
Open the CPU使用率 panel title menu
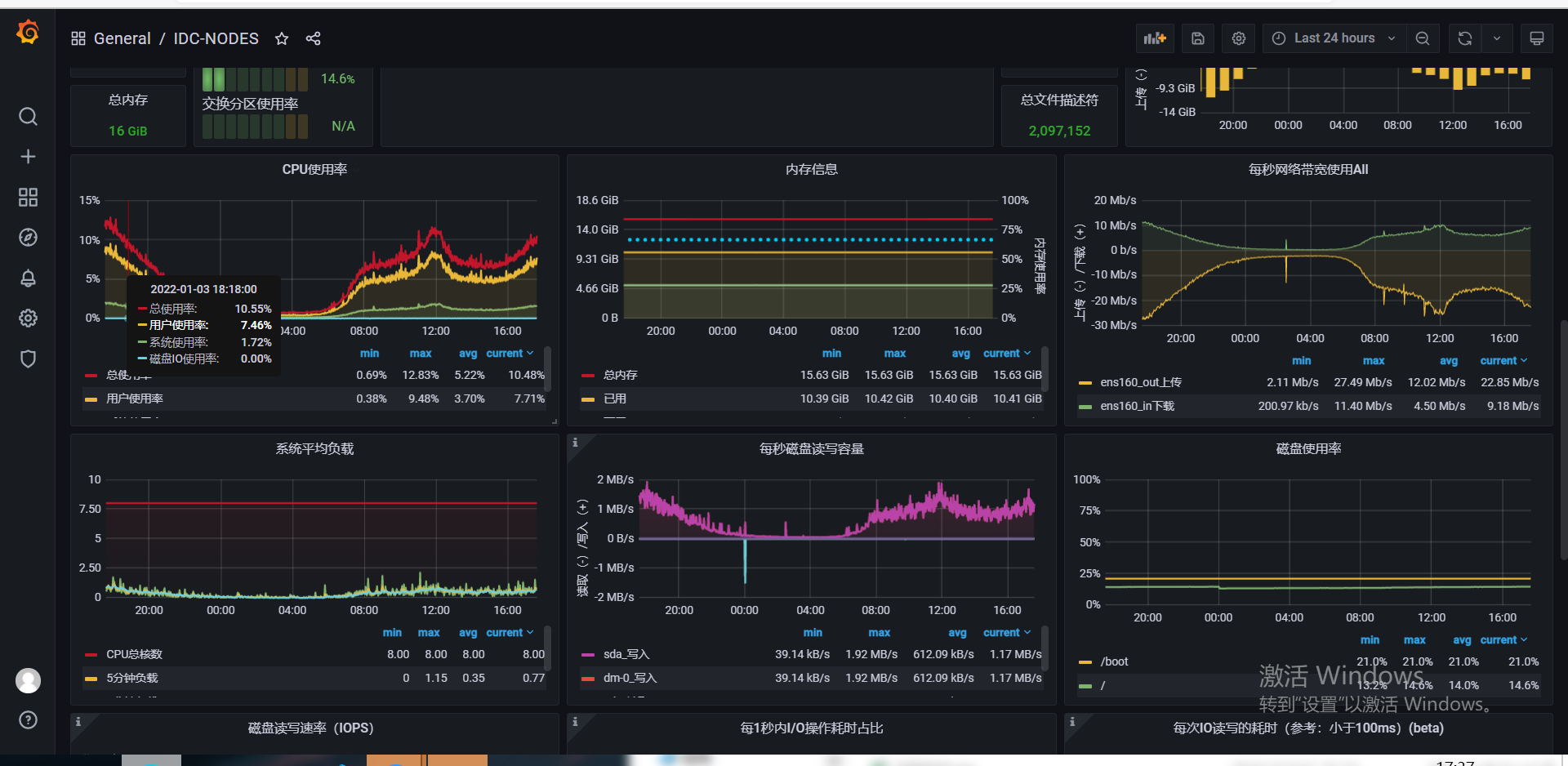click(314, 170)
